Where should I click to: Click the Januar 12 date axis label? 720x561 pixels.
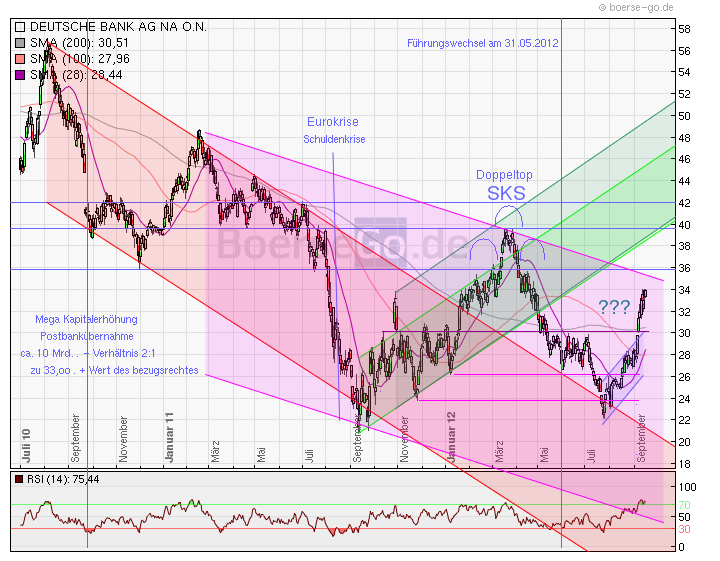(x=452, y=437)
